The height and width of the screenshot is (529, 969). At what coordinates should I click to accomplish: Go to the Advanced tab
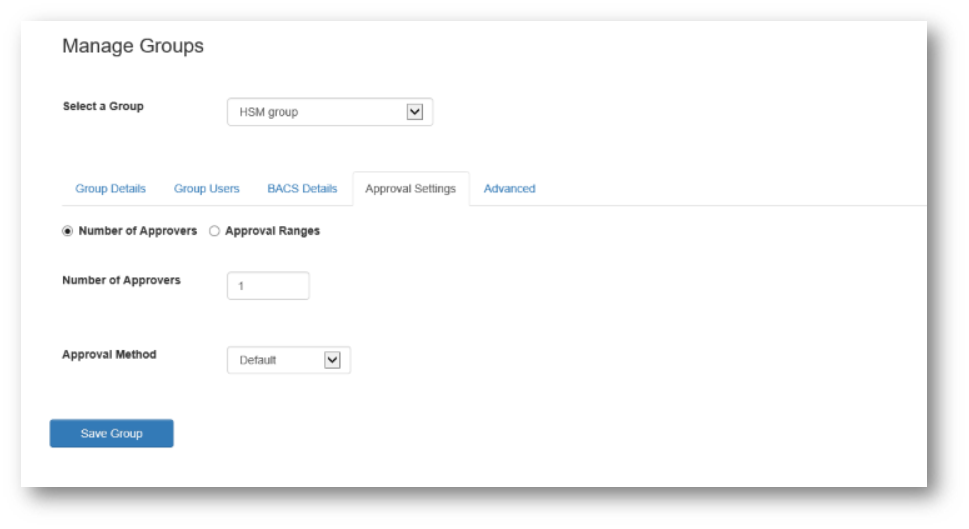(509, 188)
